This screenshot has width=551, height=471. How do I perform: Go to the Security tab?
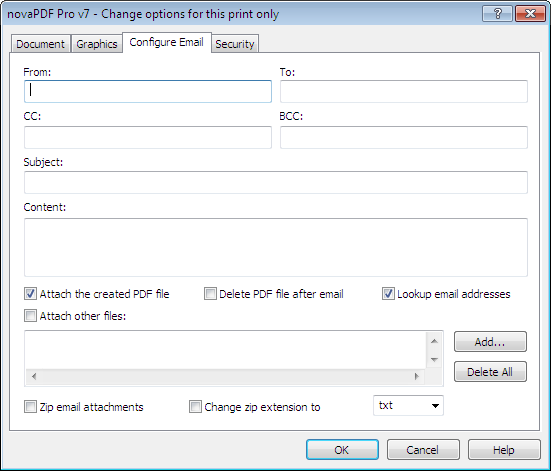click(x=235, y=44)
